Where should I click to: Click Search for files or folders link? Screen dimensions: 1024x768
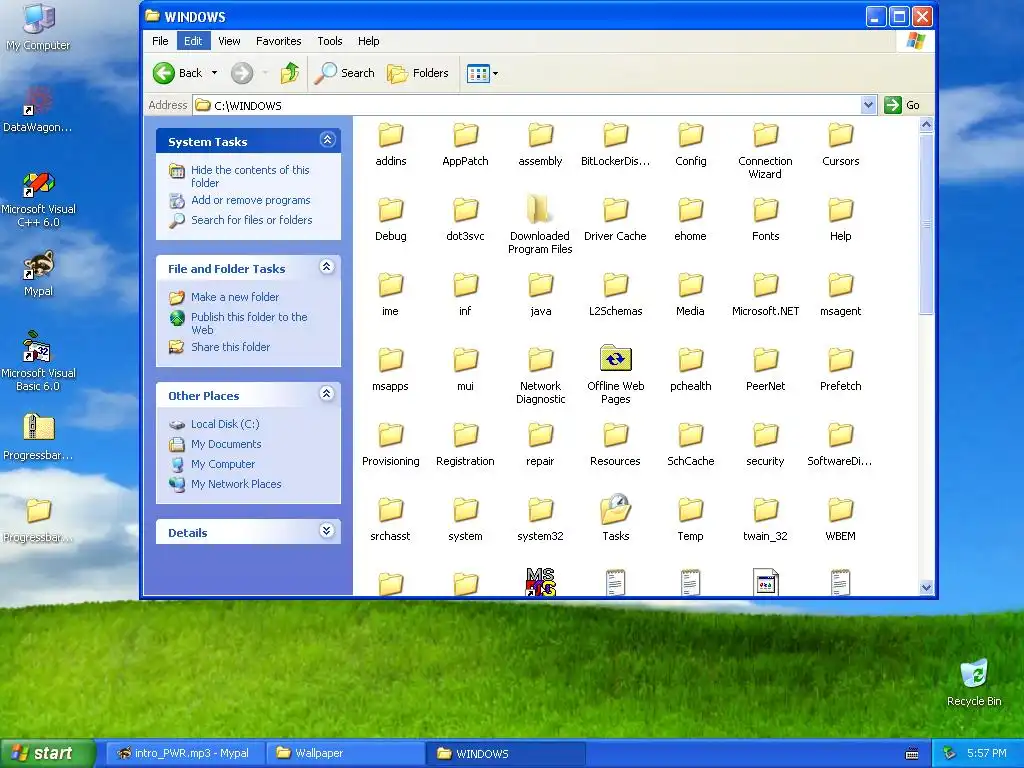point(251,220)
